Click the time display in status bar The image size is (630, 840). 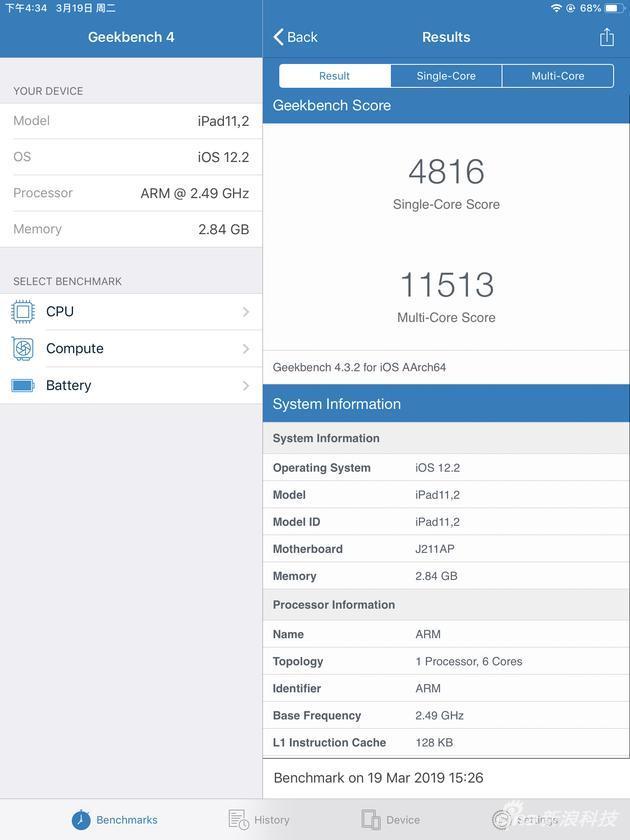tap(26, 8)
